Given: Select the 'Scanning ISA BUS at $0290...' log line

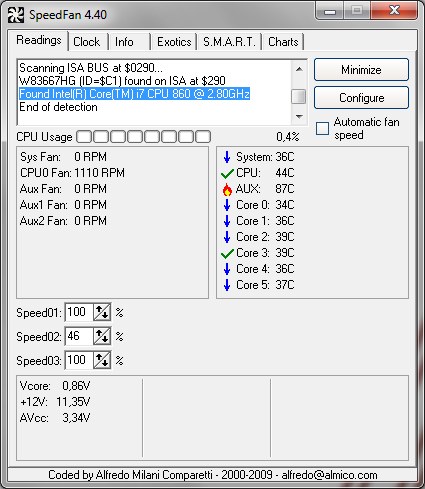Looking at the screenshot, I should (91, 68).
